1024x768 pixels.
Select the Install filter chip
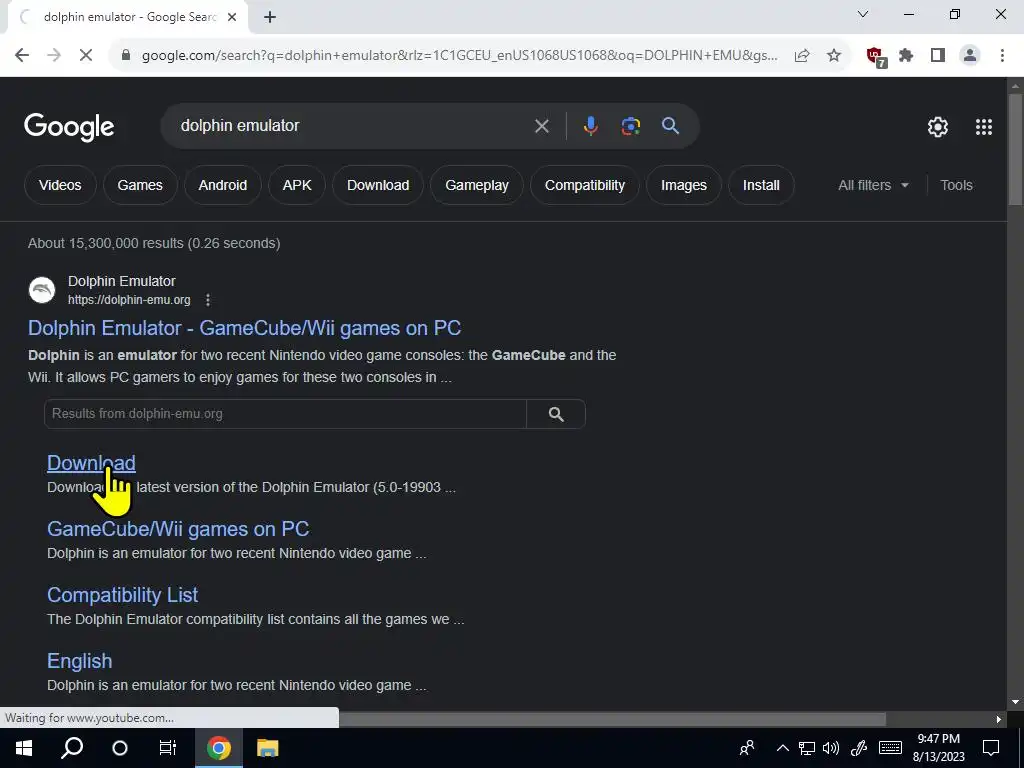[x=761, y=185]
